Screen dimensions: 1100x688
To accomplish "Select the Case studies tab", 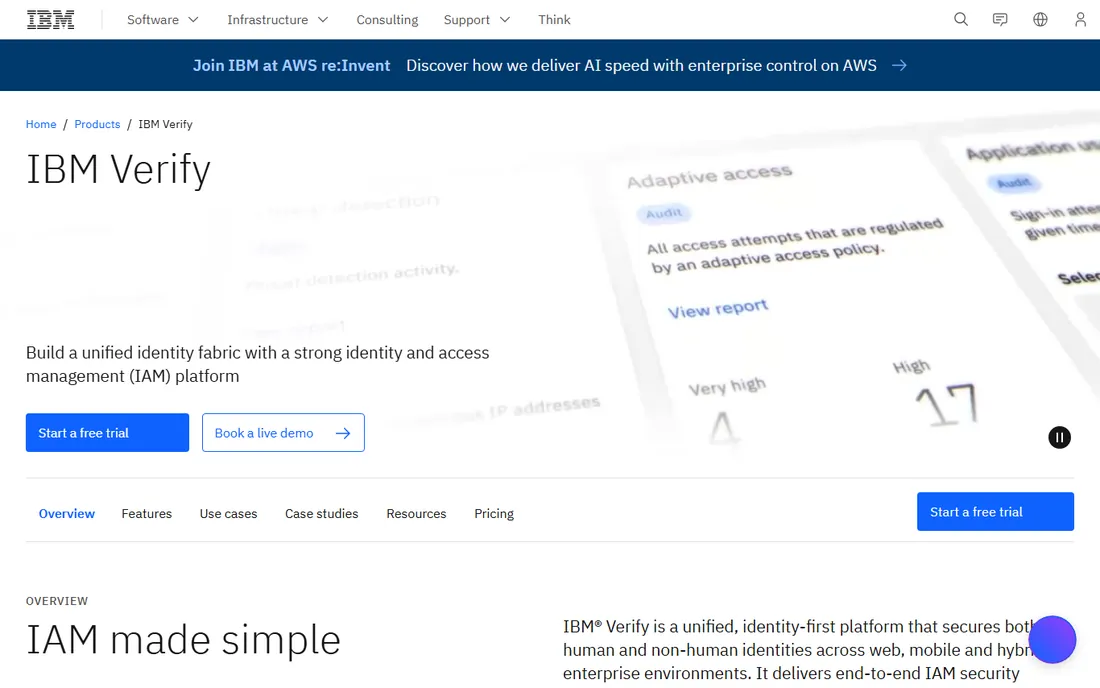I will [321, 513].
